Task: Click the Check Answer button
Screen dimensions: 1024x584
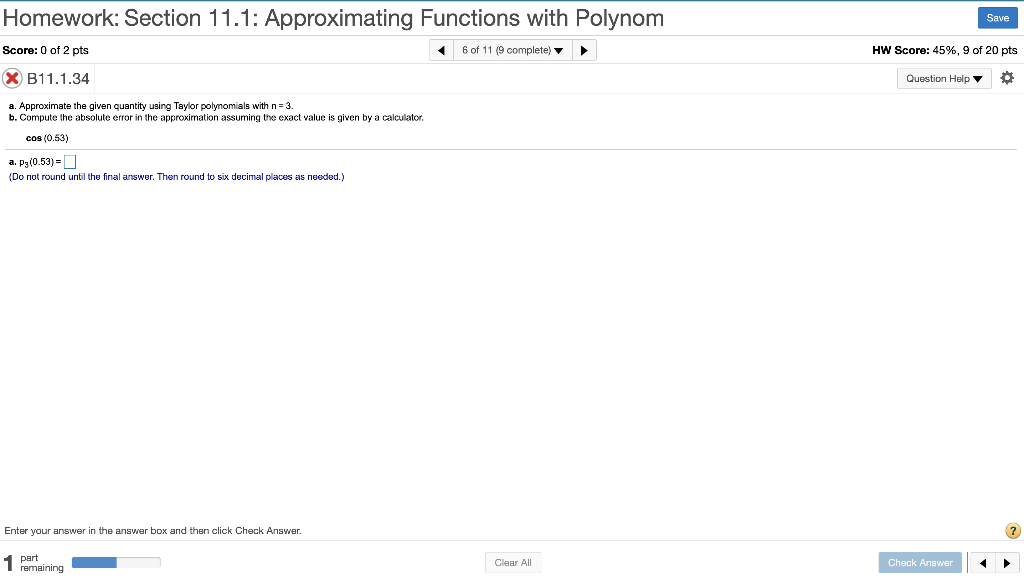Action: (919, 562)
